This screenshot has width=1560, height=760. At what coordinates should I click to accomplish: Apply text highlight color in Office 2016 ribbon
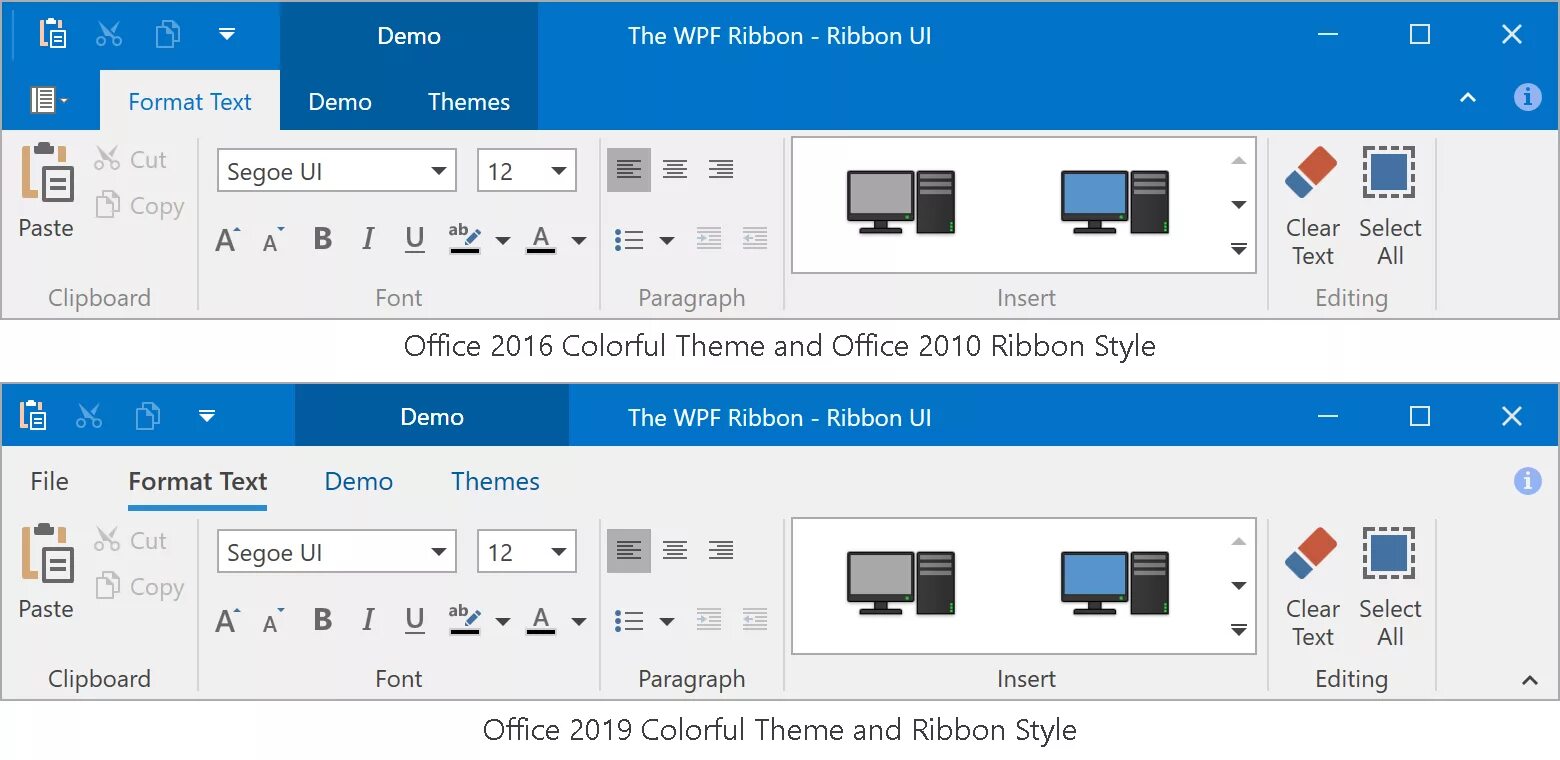tap(464, 240)
